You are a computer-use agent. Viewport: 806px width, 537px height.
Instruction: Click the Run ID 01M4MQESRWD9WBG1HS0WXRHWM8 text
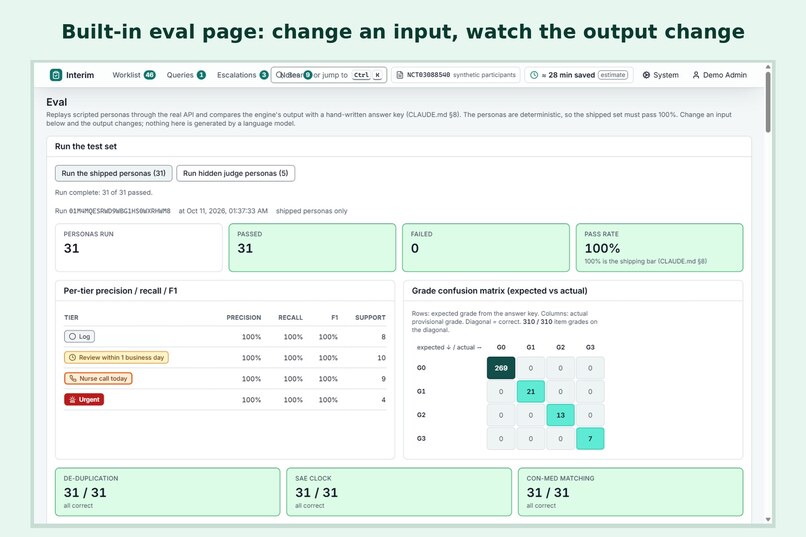tap(119, 211)
